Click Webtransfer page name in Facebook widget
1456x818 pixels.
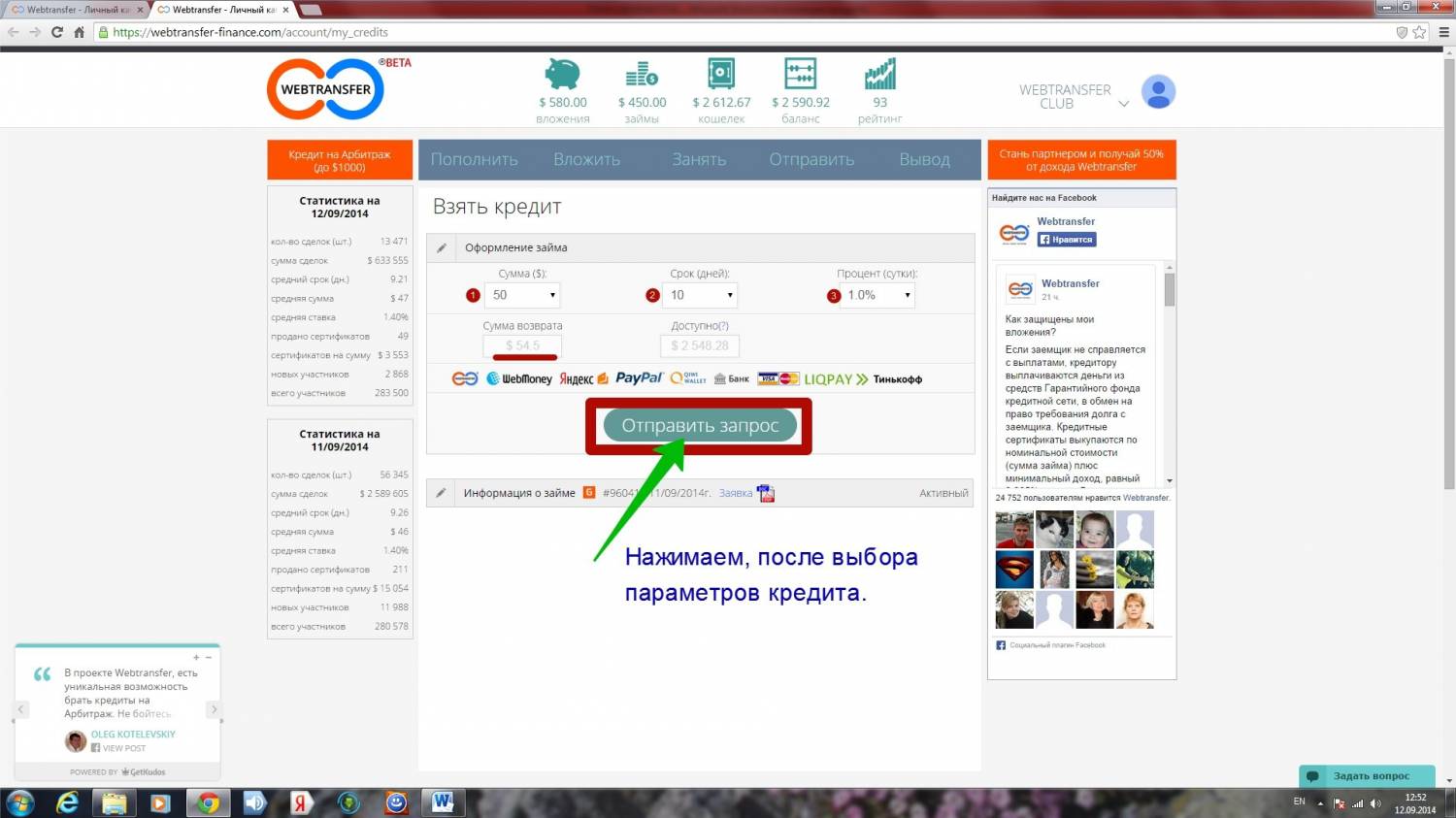[x=1066, y=221]
